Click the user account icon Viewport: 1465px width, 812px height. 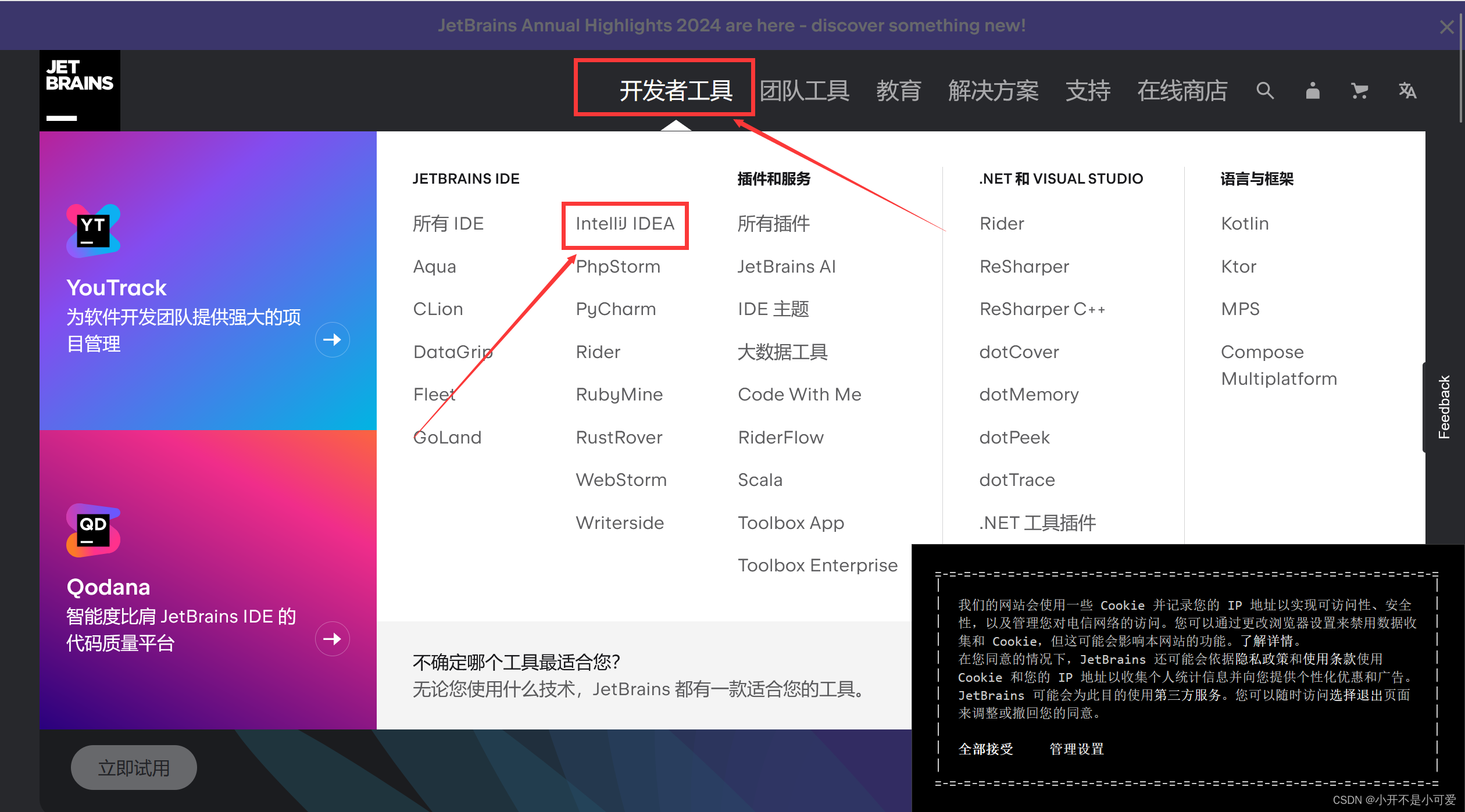pos(1312,91)
